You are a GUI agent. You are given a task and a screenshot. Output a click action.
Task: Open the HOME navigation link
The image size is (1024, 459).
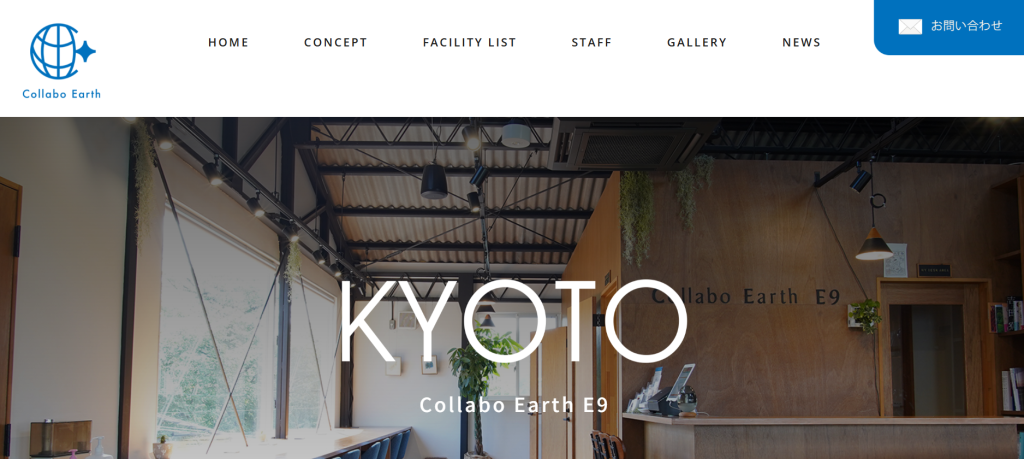coord(229,42)
